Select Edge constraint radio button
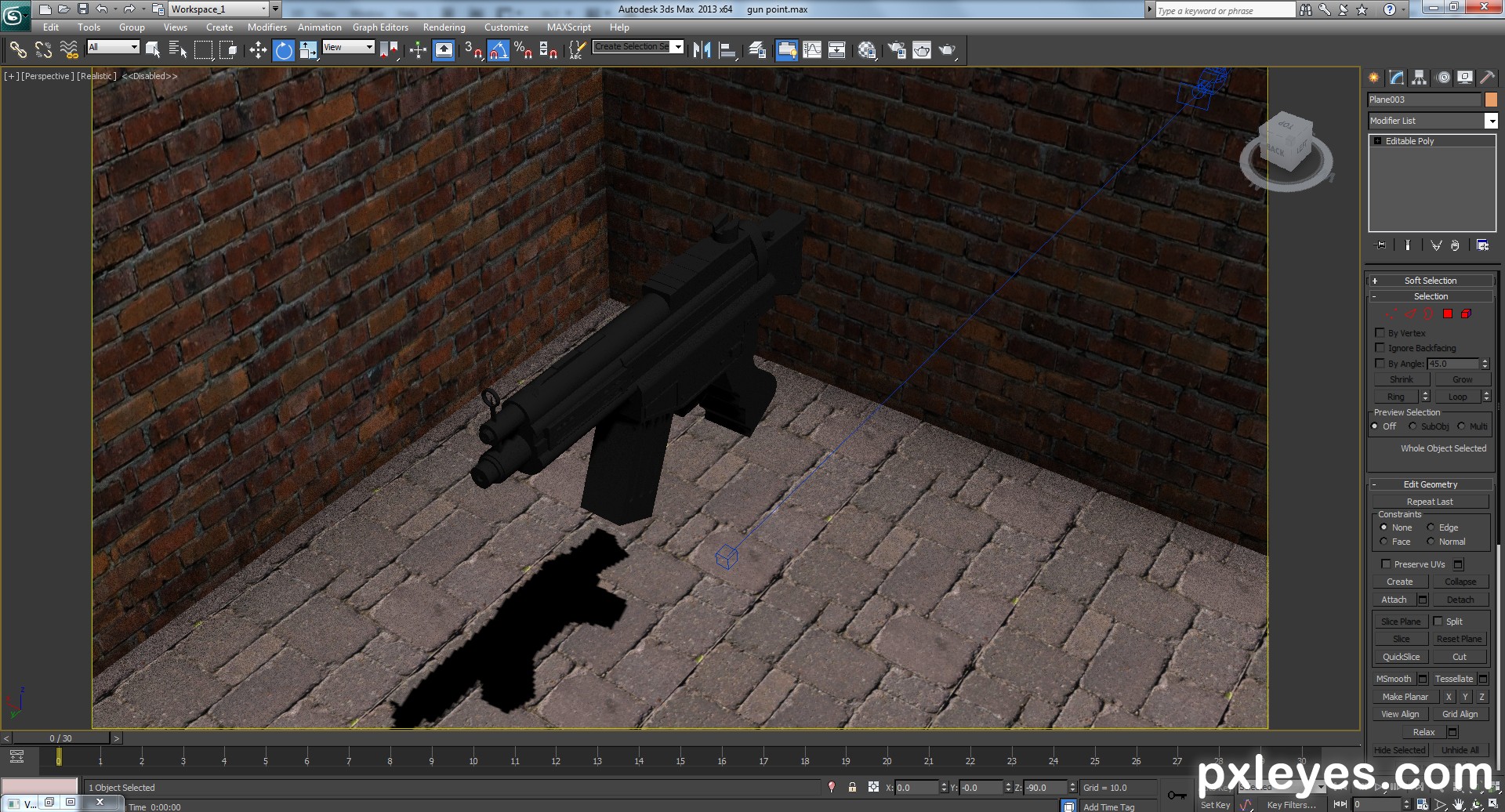The image size is (1505, 812). [1431, 527]
